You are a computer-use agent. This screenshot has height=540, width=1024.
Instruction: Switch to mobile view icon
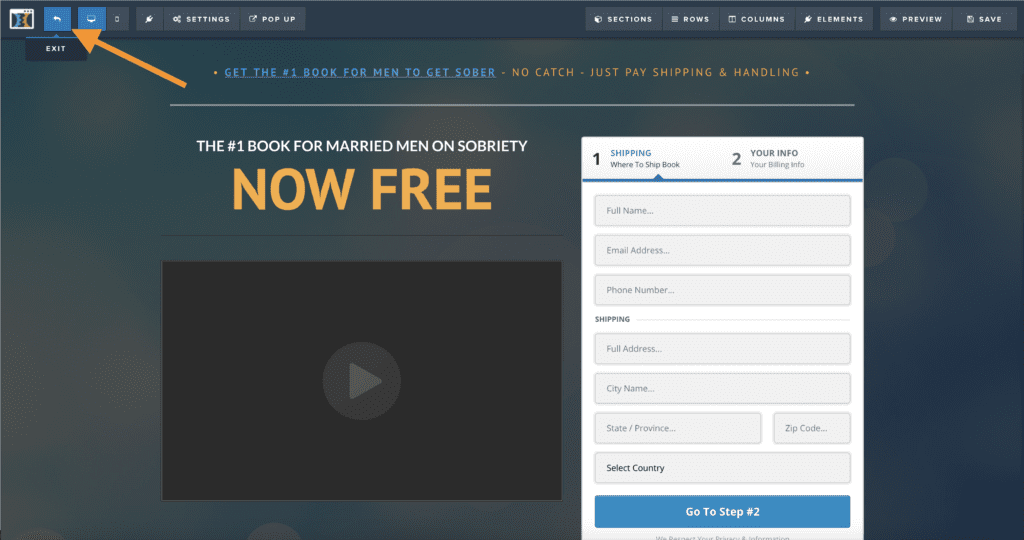click(117, 19)
